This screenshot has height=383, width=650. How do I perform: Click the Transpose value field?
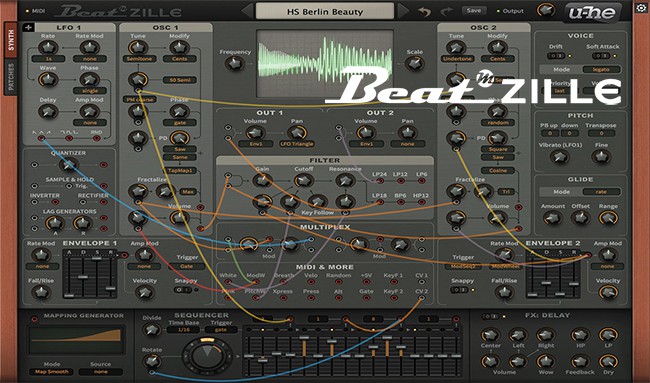pyautogui.click(x=601, y=133)
